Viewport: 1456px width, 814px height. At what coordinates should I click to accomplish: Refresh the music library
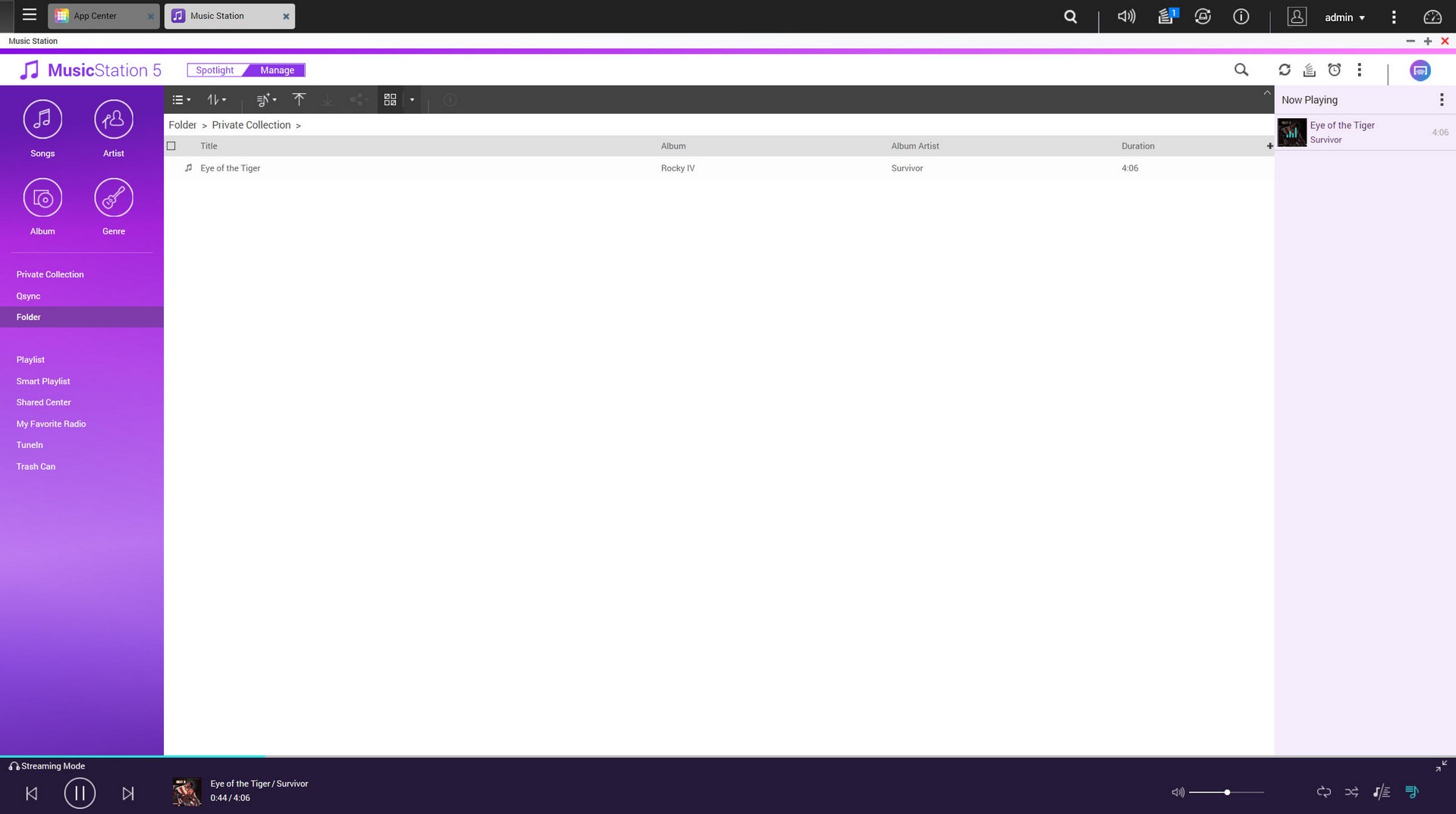point(1285,70)
